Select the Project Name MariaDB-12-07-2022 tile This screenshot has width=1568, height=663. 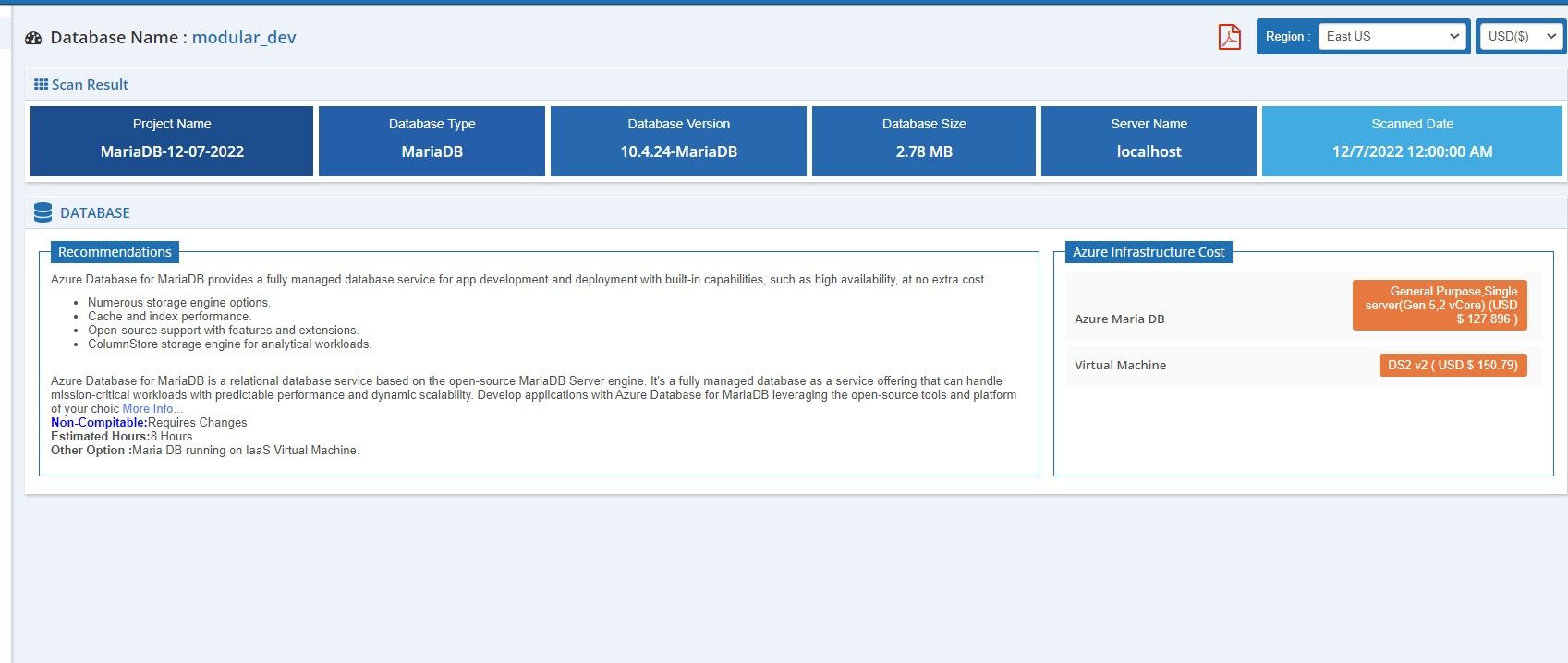point(172,140)
